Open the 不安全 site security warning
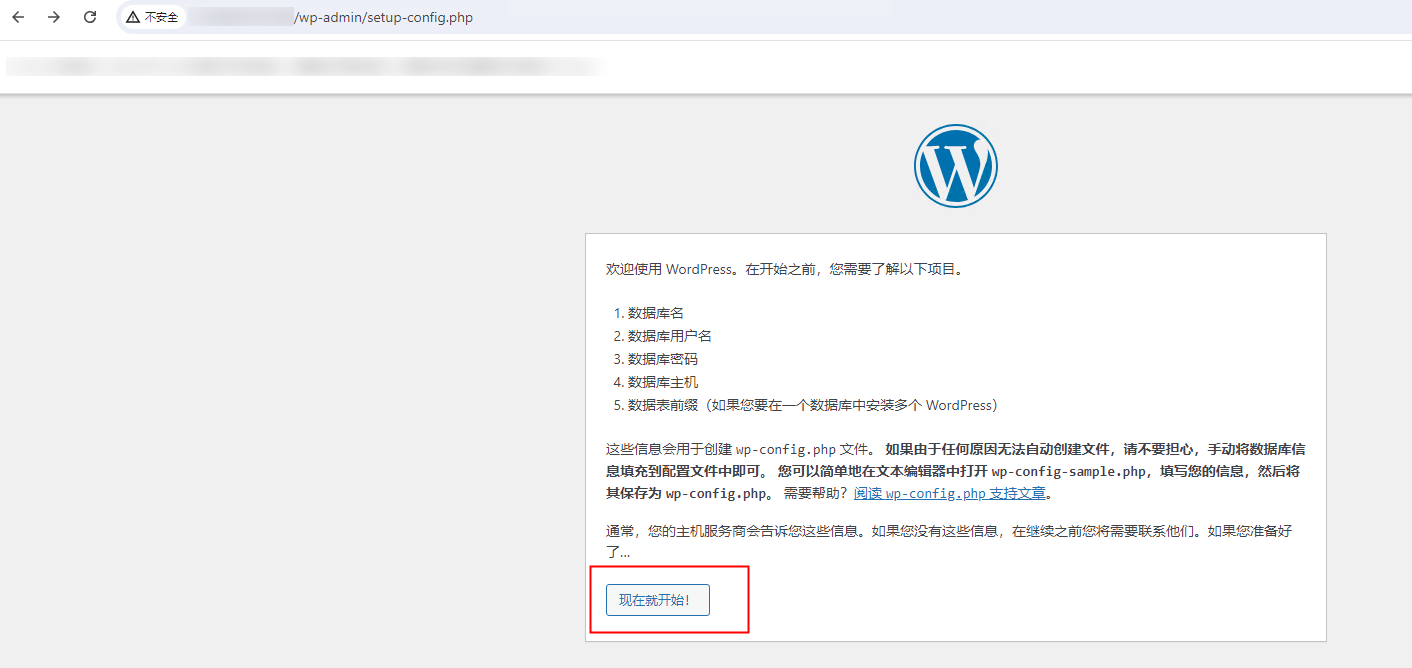The image size is (1412, 668). (x=152, y=17)
